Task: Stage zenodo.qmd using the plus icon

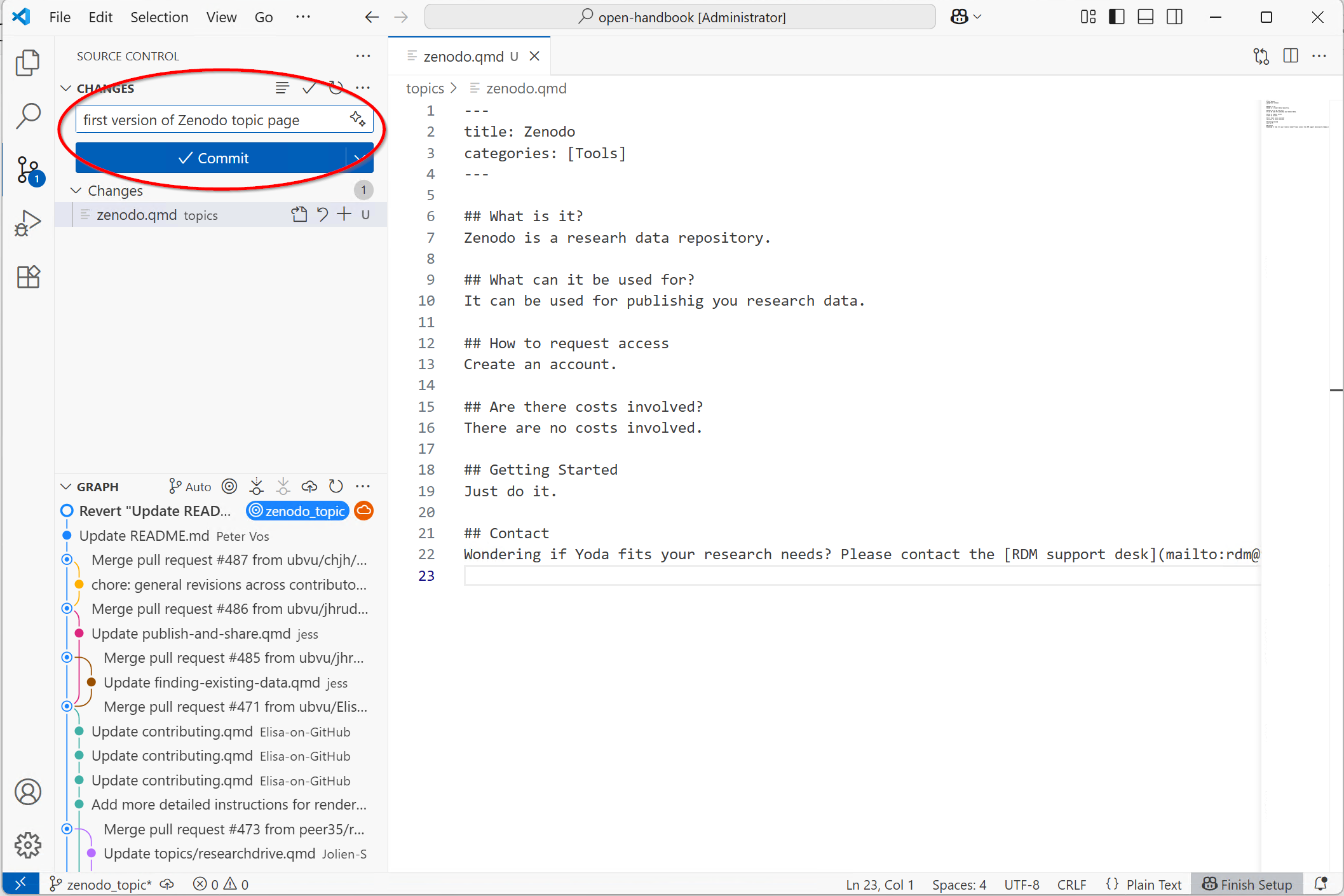Action: [344, 214]
